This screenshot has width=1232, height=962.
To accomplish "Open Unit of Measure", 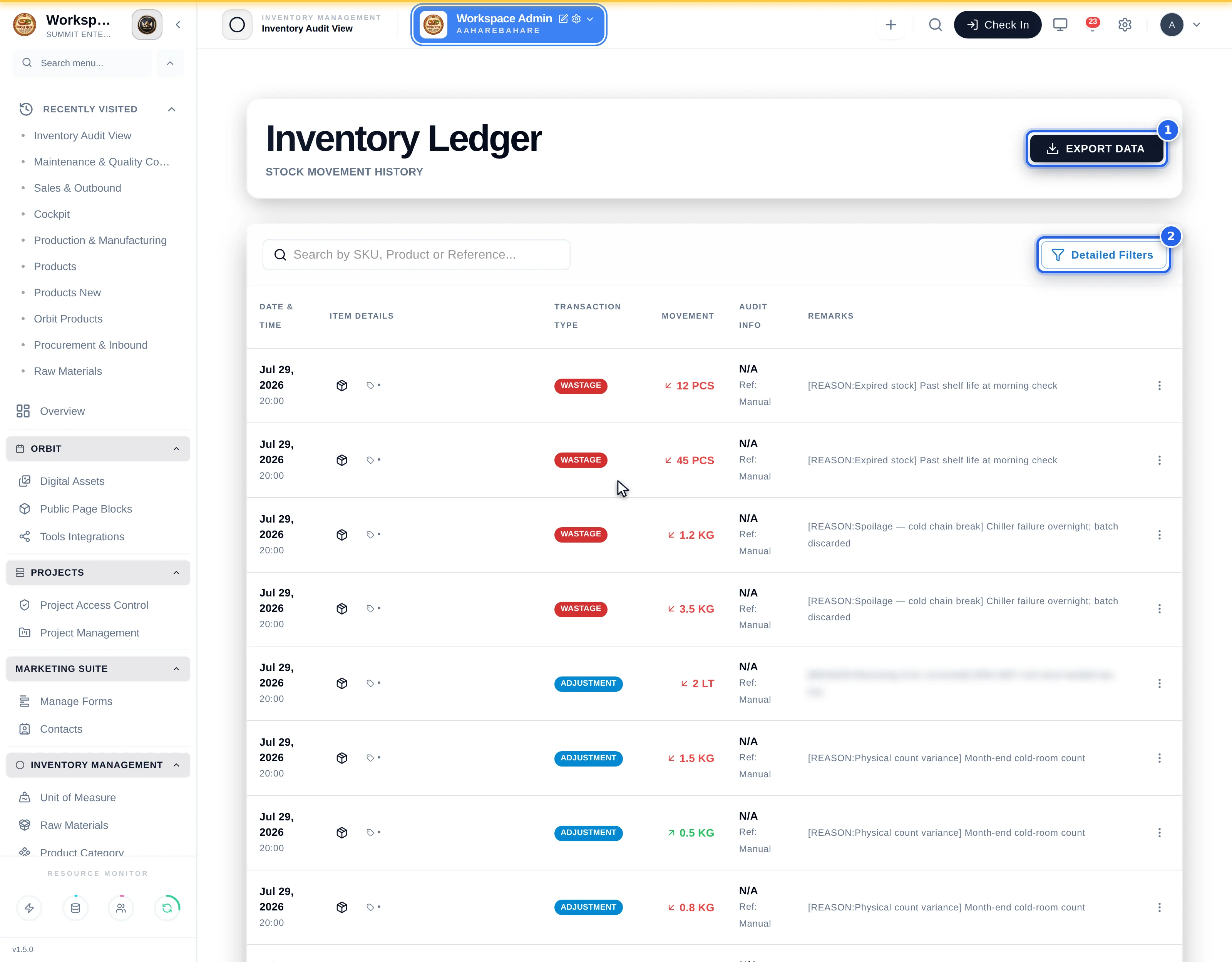I will pyautogui.click(x=78, y=797).
